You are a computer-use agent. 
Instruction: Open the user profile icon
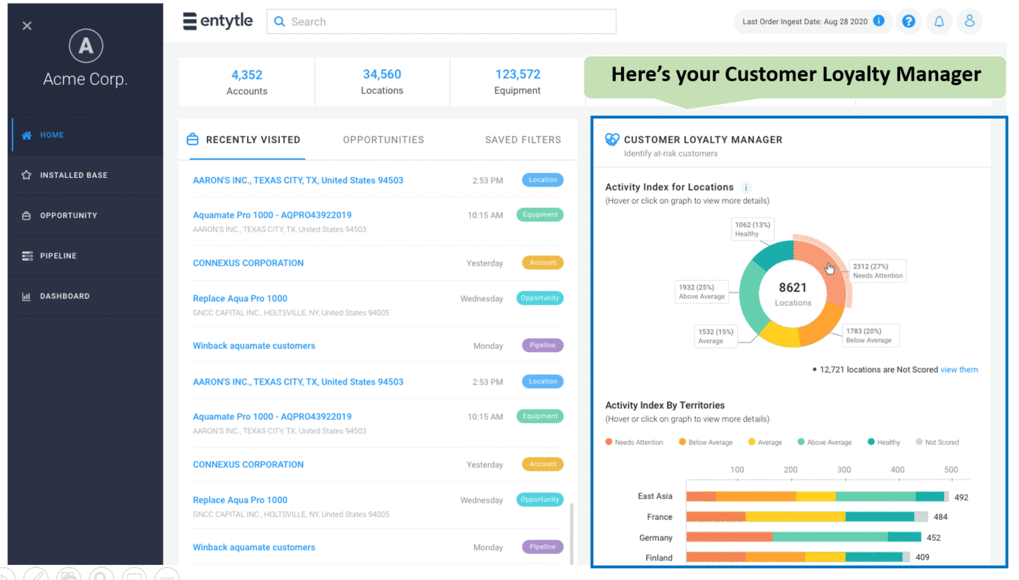point(970,21)
